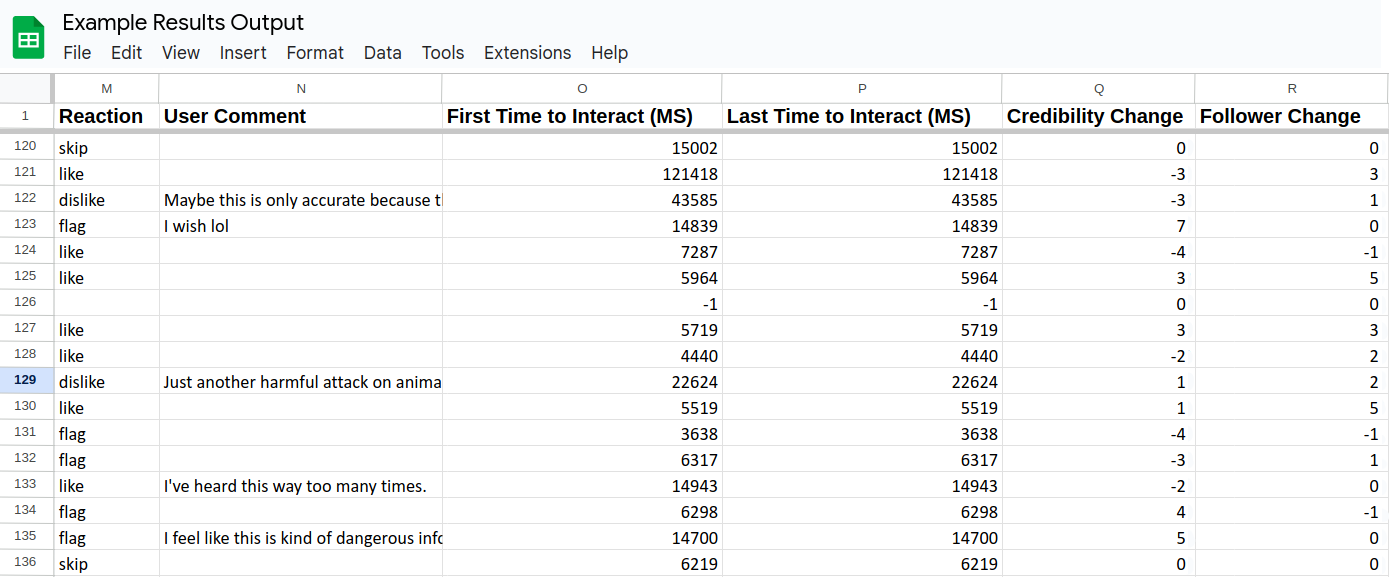The width and height of the screenshot is (1389, 577).
Task: Open the File menu
Action: pos(77,53)
